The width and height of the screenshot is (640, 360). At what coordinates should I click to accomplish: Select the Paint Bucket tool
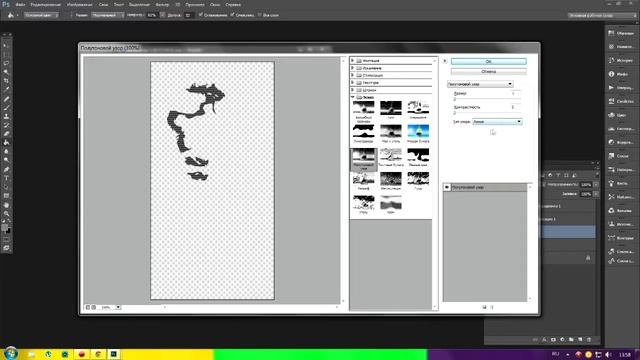(6, 142)
